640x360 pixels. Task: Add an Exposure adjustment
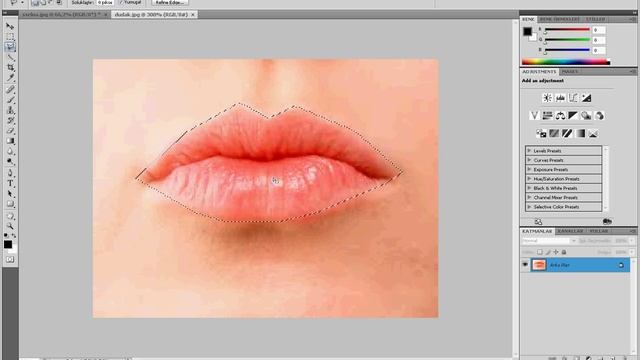(x=586, y=98)
